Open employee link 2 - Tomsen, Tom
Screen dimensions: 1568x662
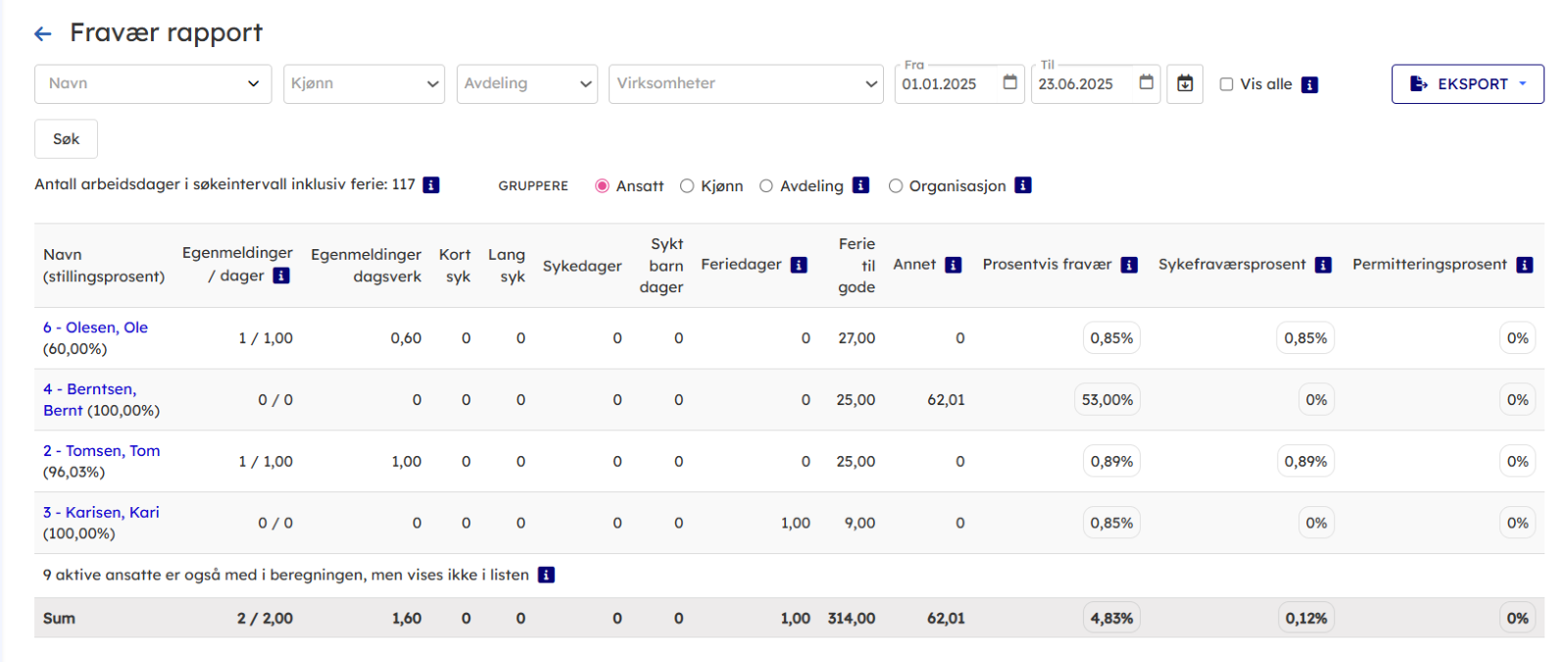(x=101, y=451)
